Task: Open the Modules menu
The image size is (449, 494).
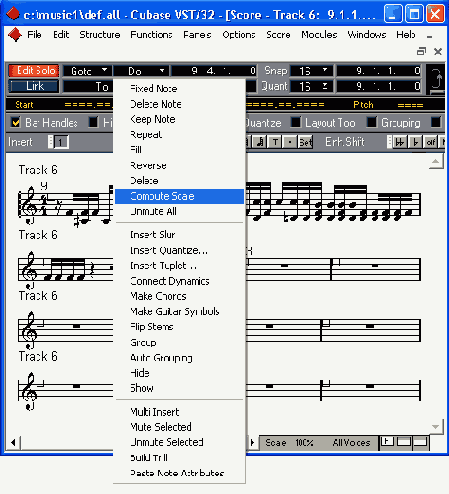Action: tap(319, 35)
